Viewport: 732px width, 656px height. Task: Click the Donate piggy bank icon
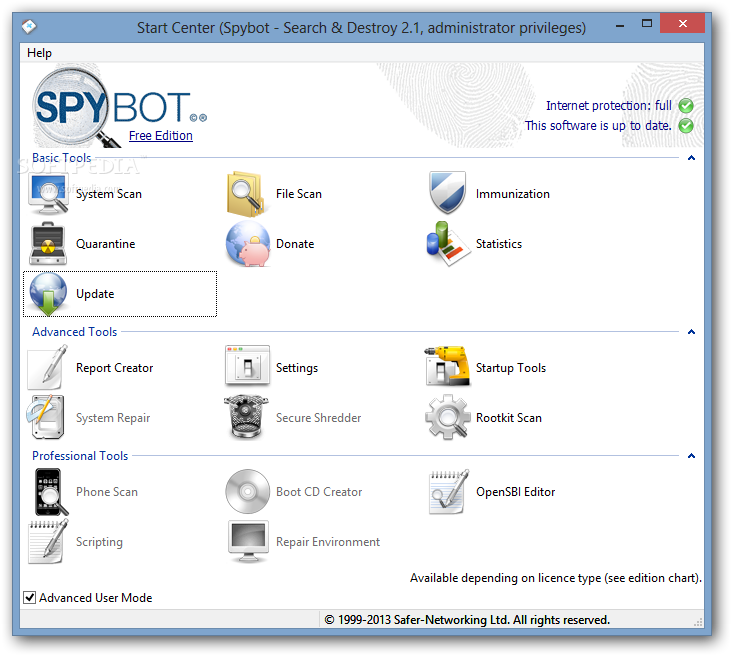(248, 243)
